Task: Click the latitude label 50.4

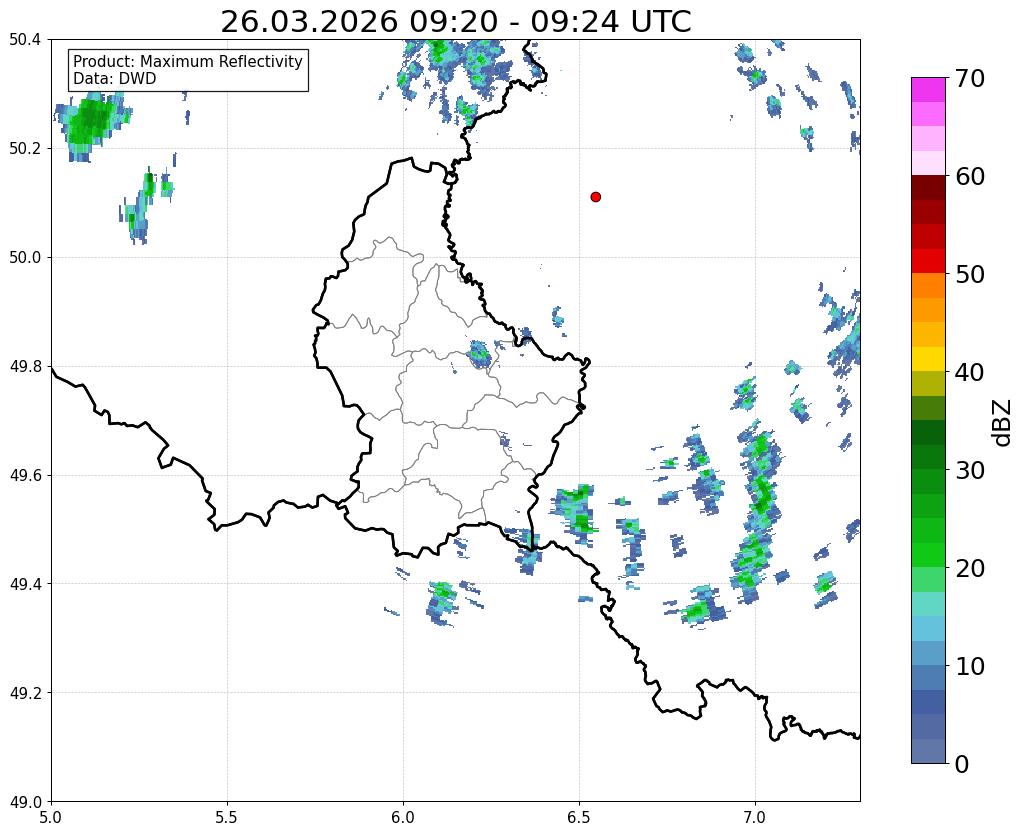Action: tap(25, 40)
